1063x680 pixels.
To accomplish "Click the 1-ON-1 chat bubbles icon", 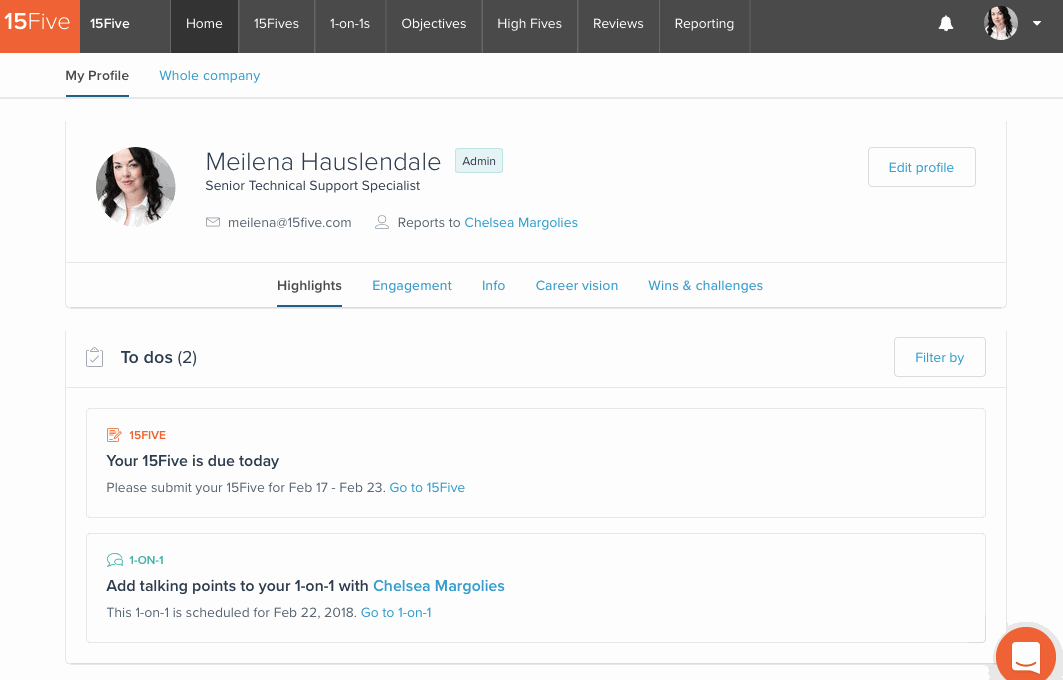I will (x=115, y=560).
